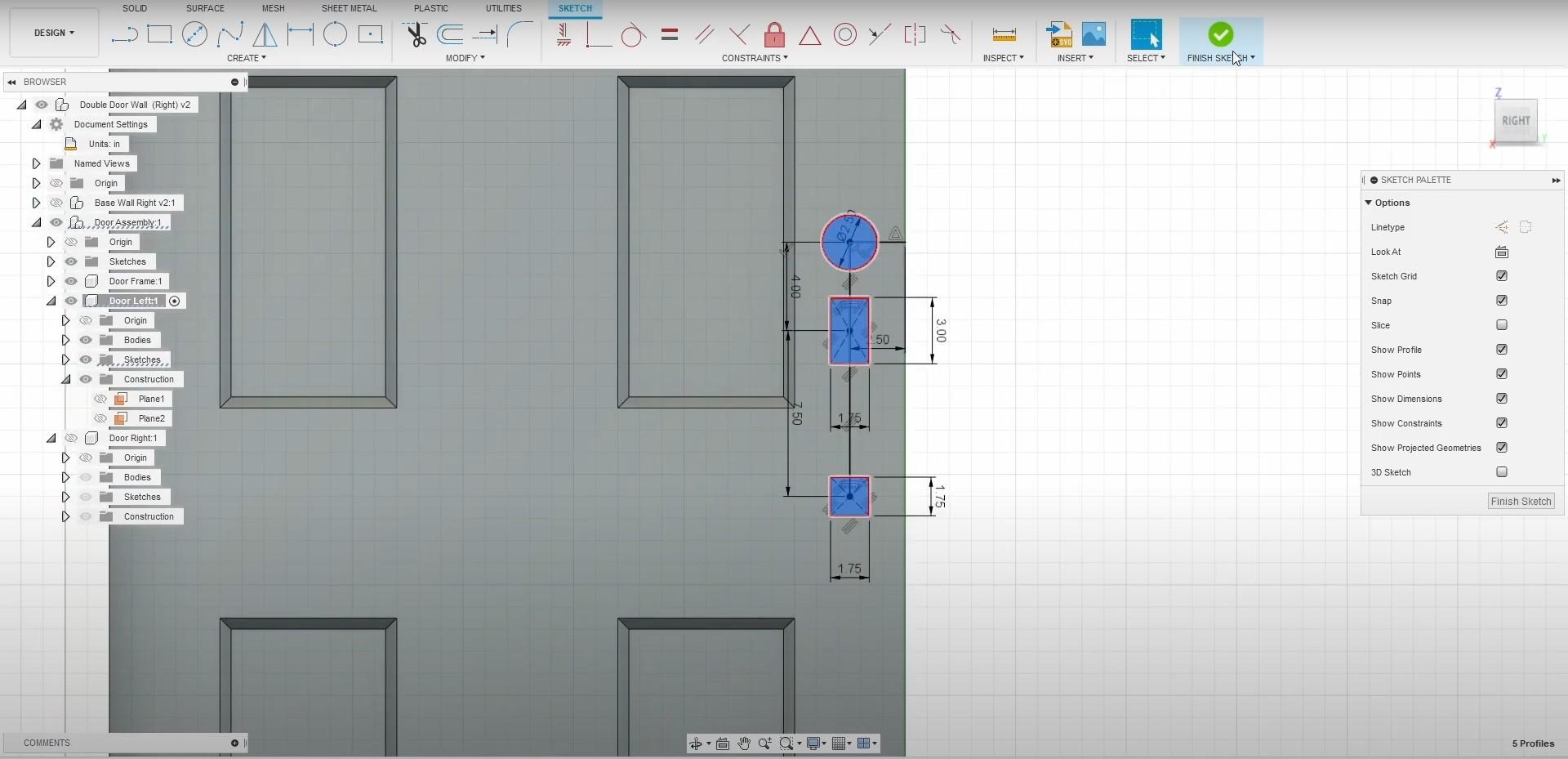
Task: Apply the Horizontal/Vertical constraint
Action: coord(563,34)
